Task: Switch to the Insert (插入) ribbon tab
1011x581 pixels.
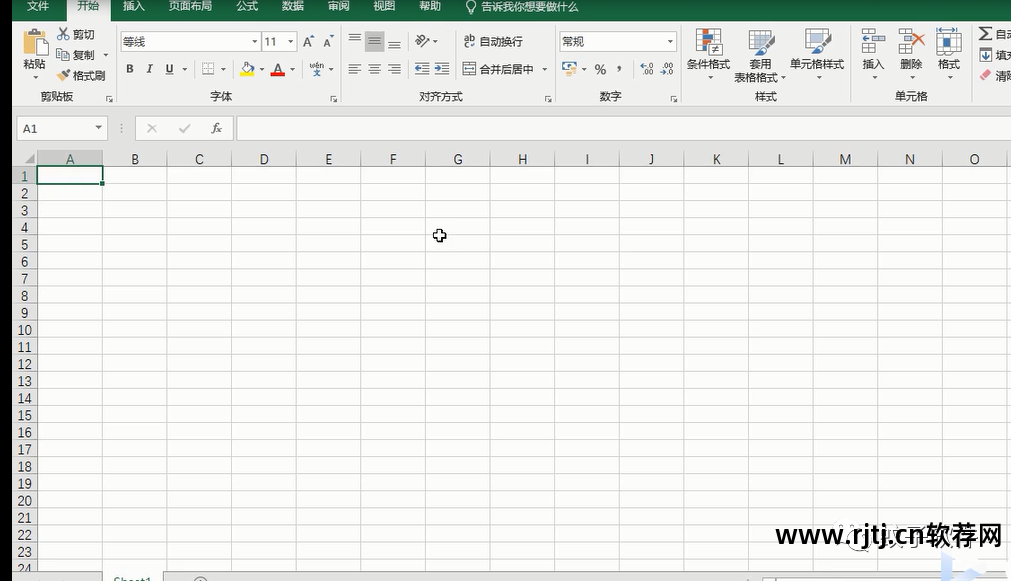Action: [133, 6]
